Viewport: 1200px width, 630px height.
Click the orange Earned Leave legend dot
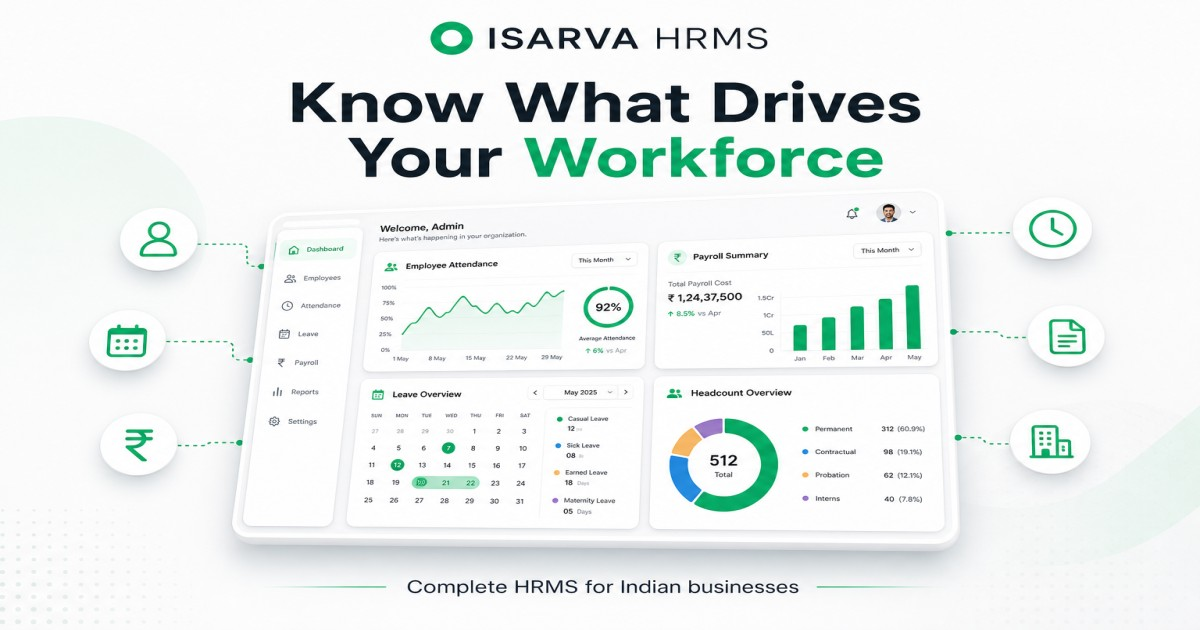pyautogui.click(x=556, y=473)
